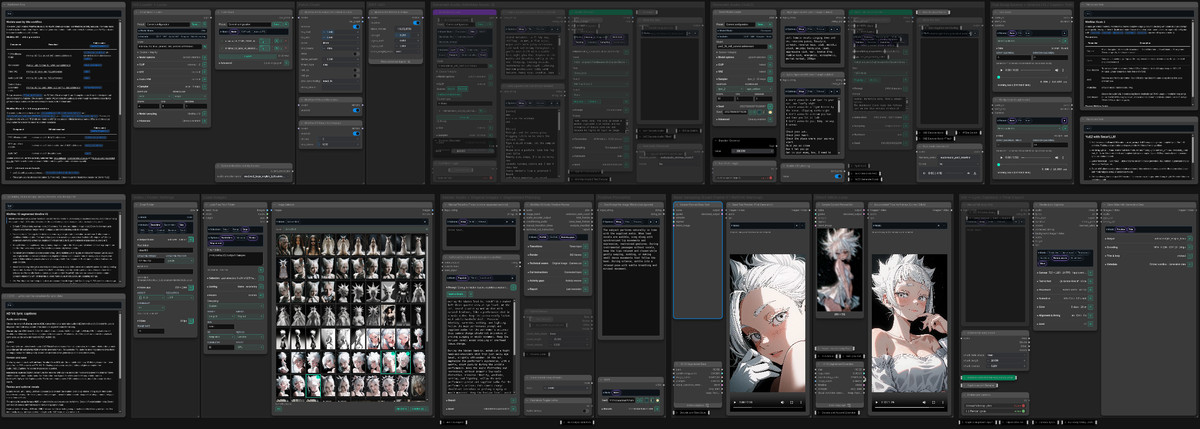Click the lower audio player's seek bar
Image resolution: width=1200 pixels, height=429 pixels.
tap(1037, 156)
